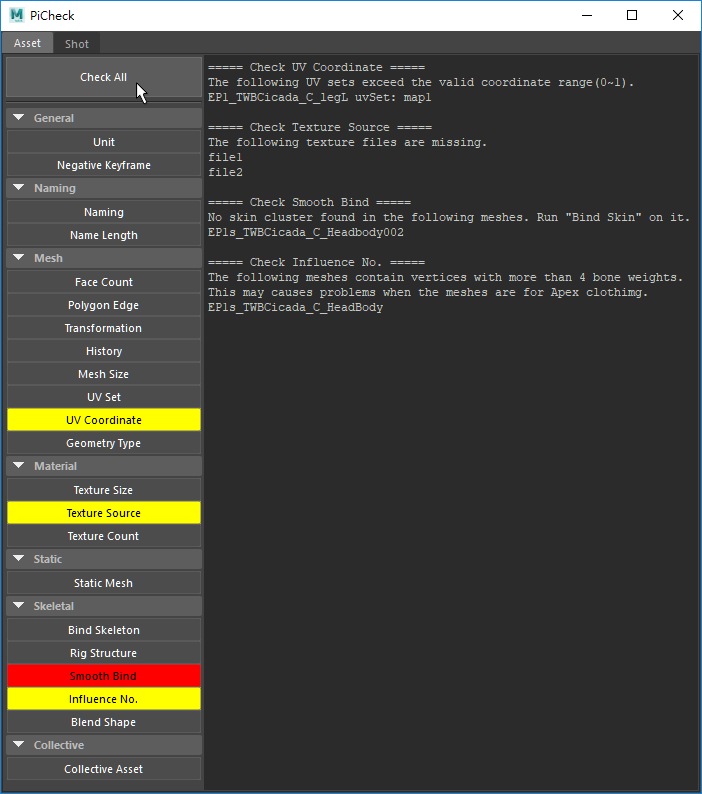Run the Collective Asset check
This screenshot has width=702, height=794.
pyautogui.click(x=104, y=769)
